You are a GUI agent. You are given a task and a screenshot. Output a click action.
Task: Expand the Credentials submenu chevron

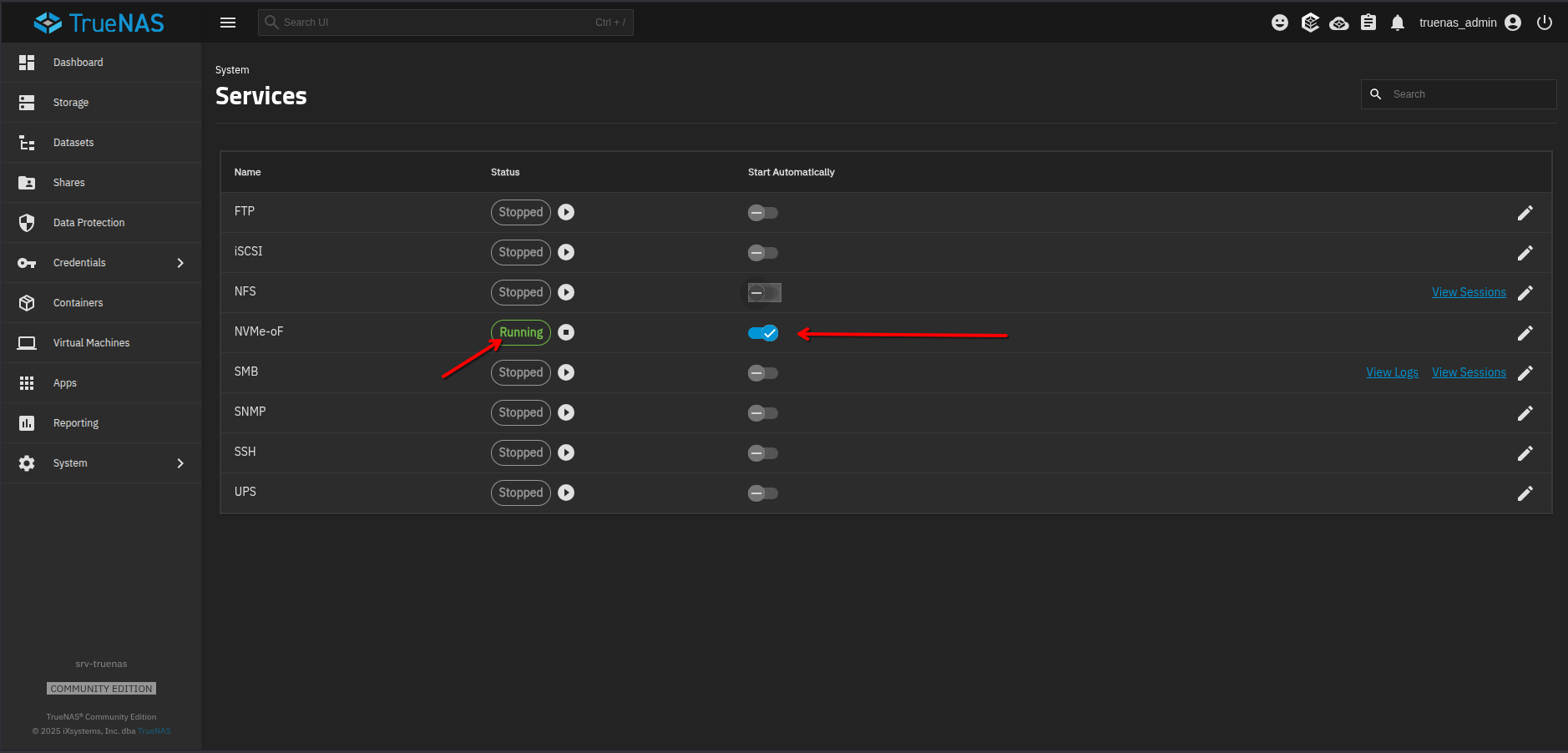[180, 263]
